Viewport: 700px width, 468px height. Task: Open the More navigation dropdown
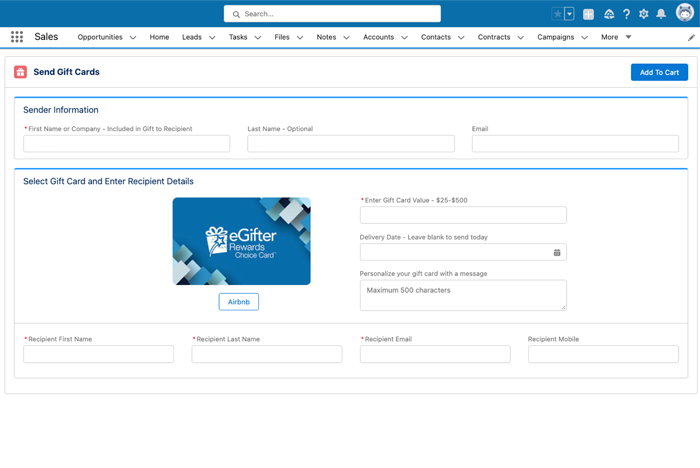[615, 37]
